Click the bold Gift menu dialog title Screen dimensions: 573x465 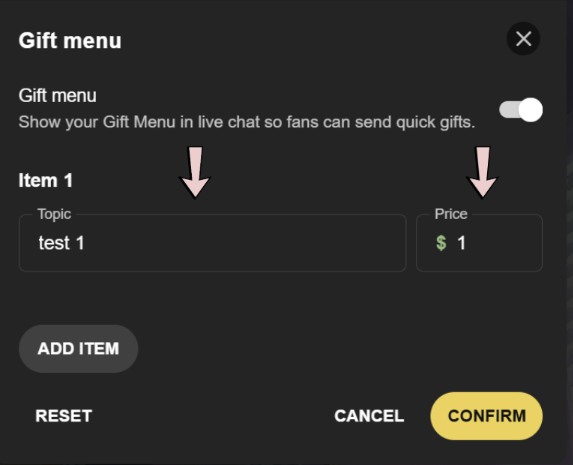click(70, 40)
